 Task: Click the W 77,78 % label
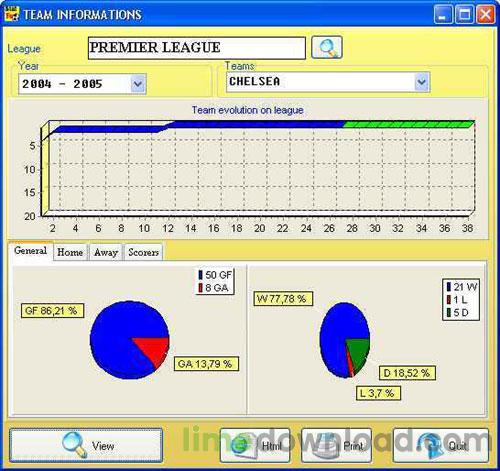click(x=283, y=299)
